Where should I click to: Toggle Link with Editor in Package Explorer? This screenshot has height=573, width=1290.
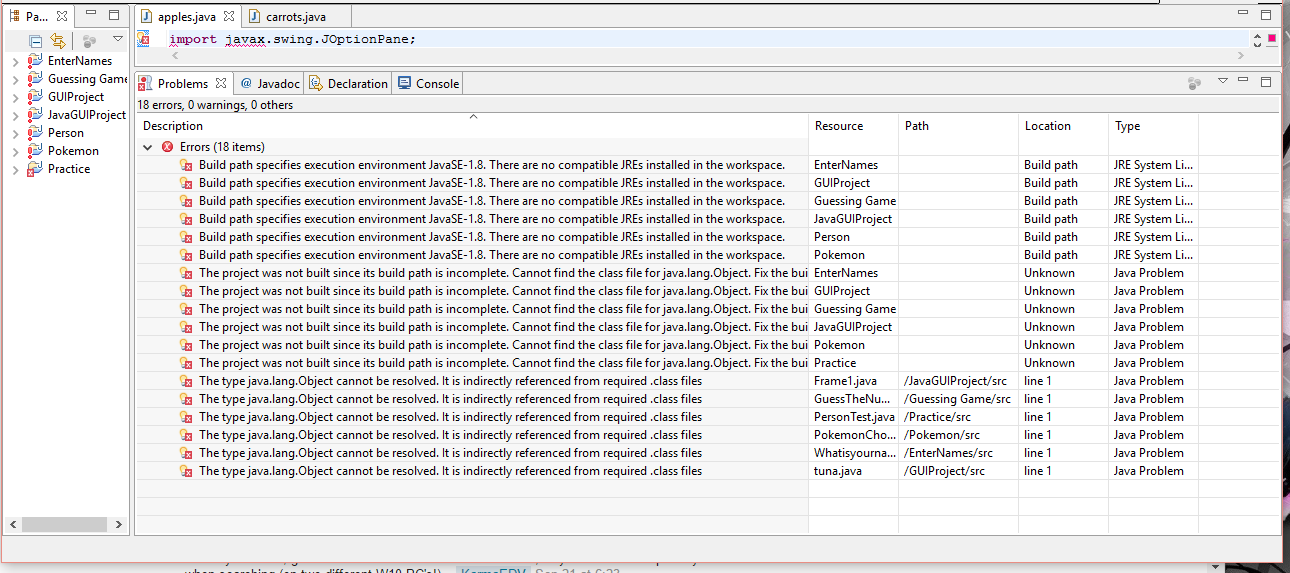click(58, 41)
